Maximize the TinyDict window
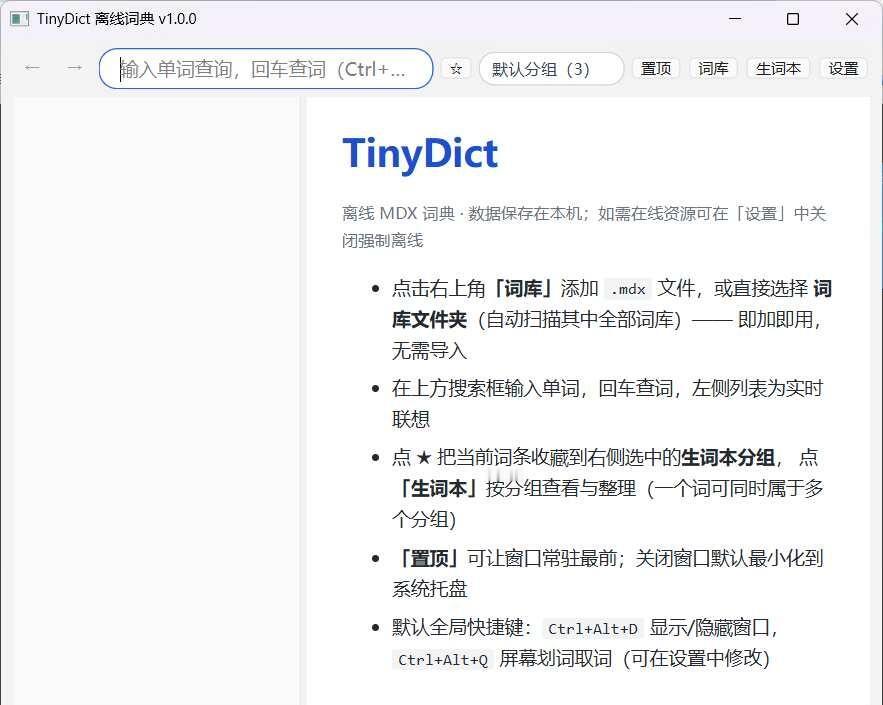The width and height of the screenshot is (883, 705). 792,19
